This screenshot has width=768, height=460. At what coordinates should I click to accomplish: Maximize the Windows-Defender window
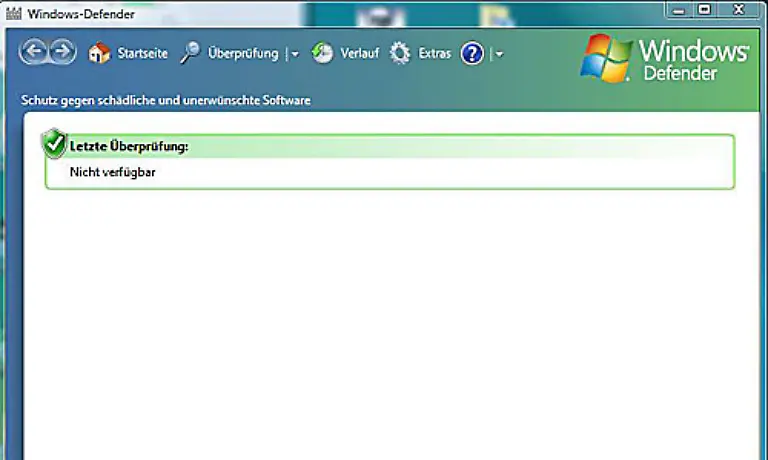tap(704, 9)
